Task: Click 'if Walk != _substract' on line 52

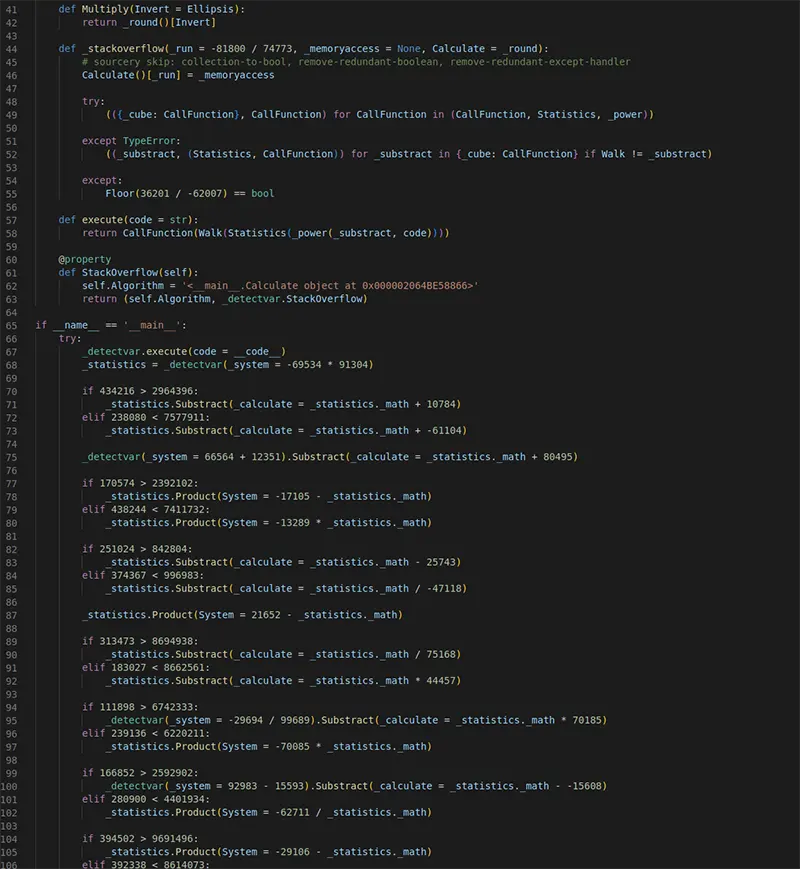Action: 645,154
